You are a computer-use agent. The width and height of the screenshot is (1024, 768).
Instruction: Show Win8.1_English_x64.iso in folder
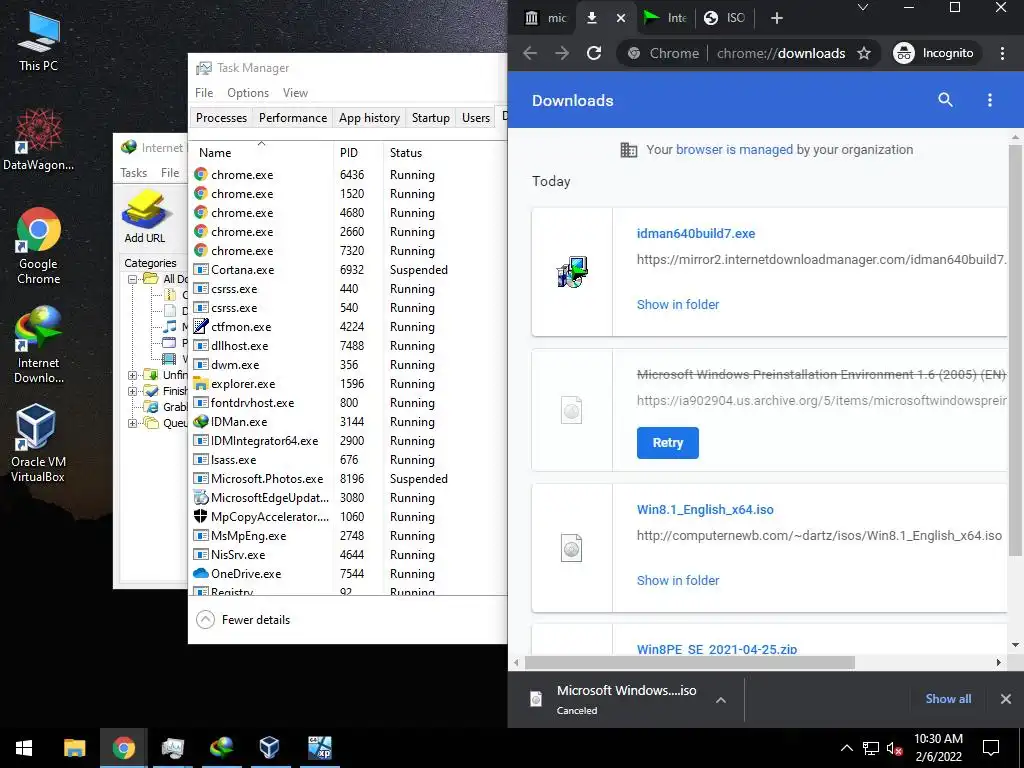click(678, 580)
